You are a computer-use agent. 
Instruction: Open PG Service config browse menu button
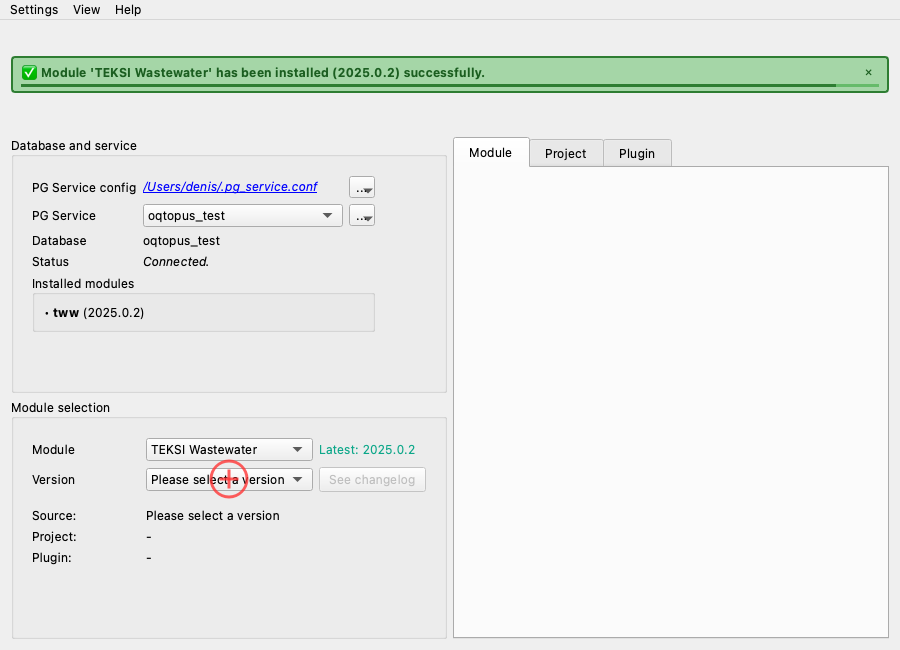[x=362, y=187]
